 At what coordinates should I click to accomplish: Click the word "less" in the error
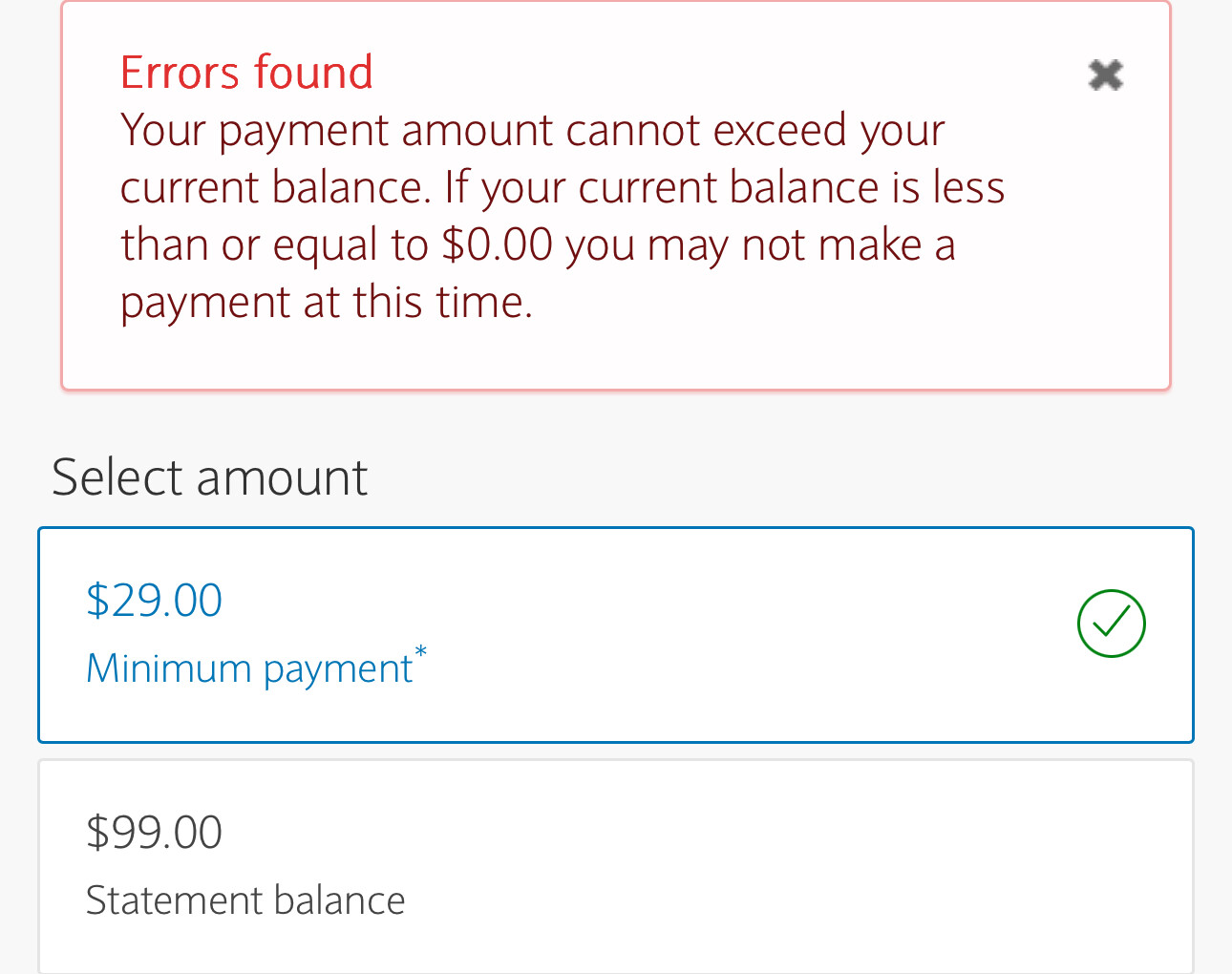[x=968, y=188]
